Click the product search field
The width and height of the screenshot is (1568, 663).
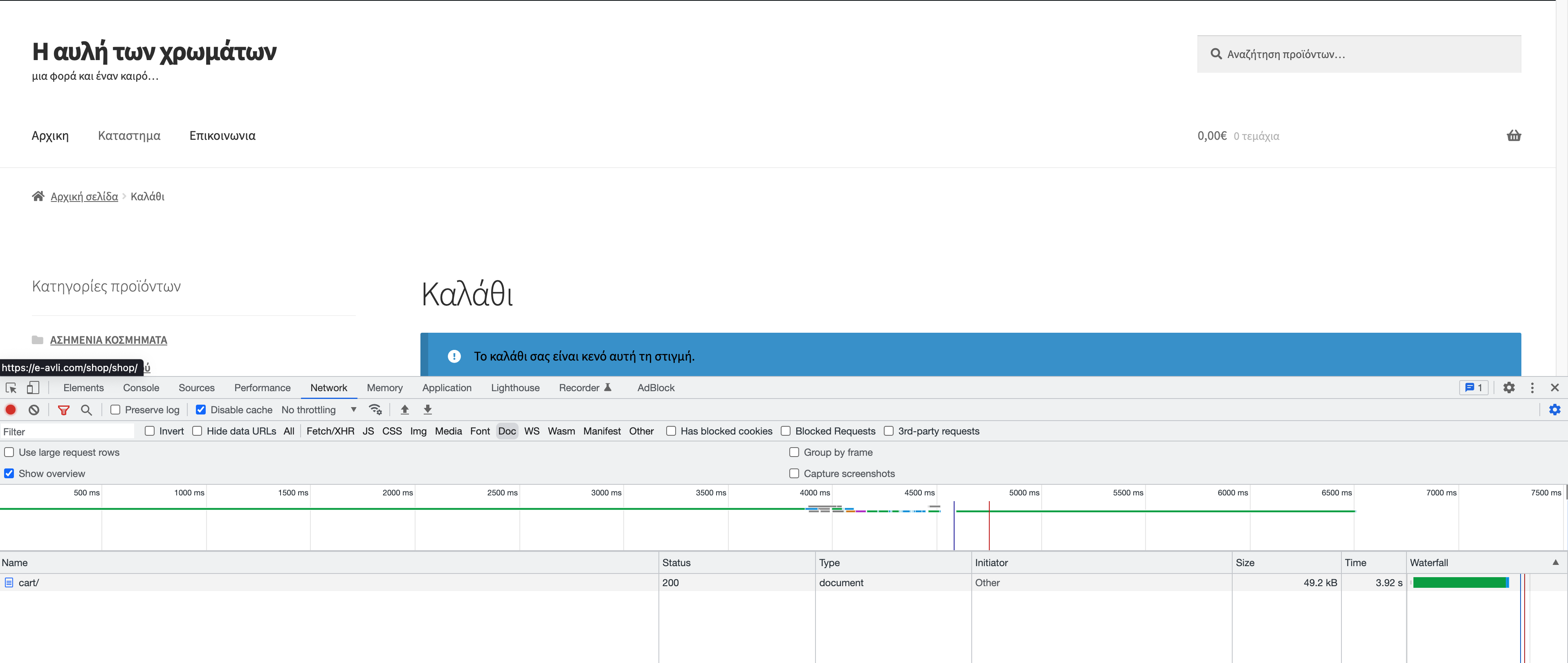click(x=1359, y=54)
